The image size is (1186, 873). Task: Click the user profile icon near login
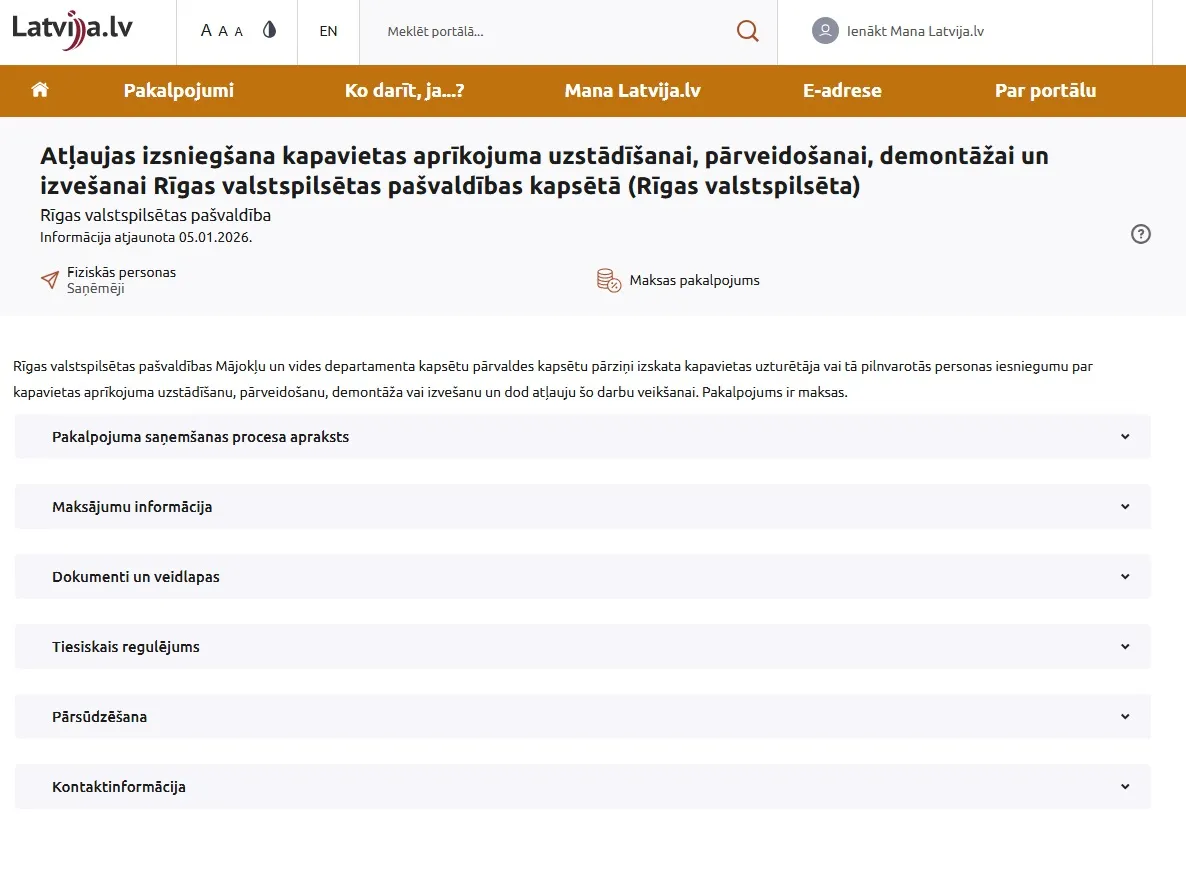[x=824, y=30]
